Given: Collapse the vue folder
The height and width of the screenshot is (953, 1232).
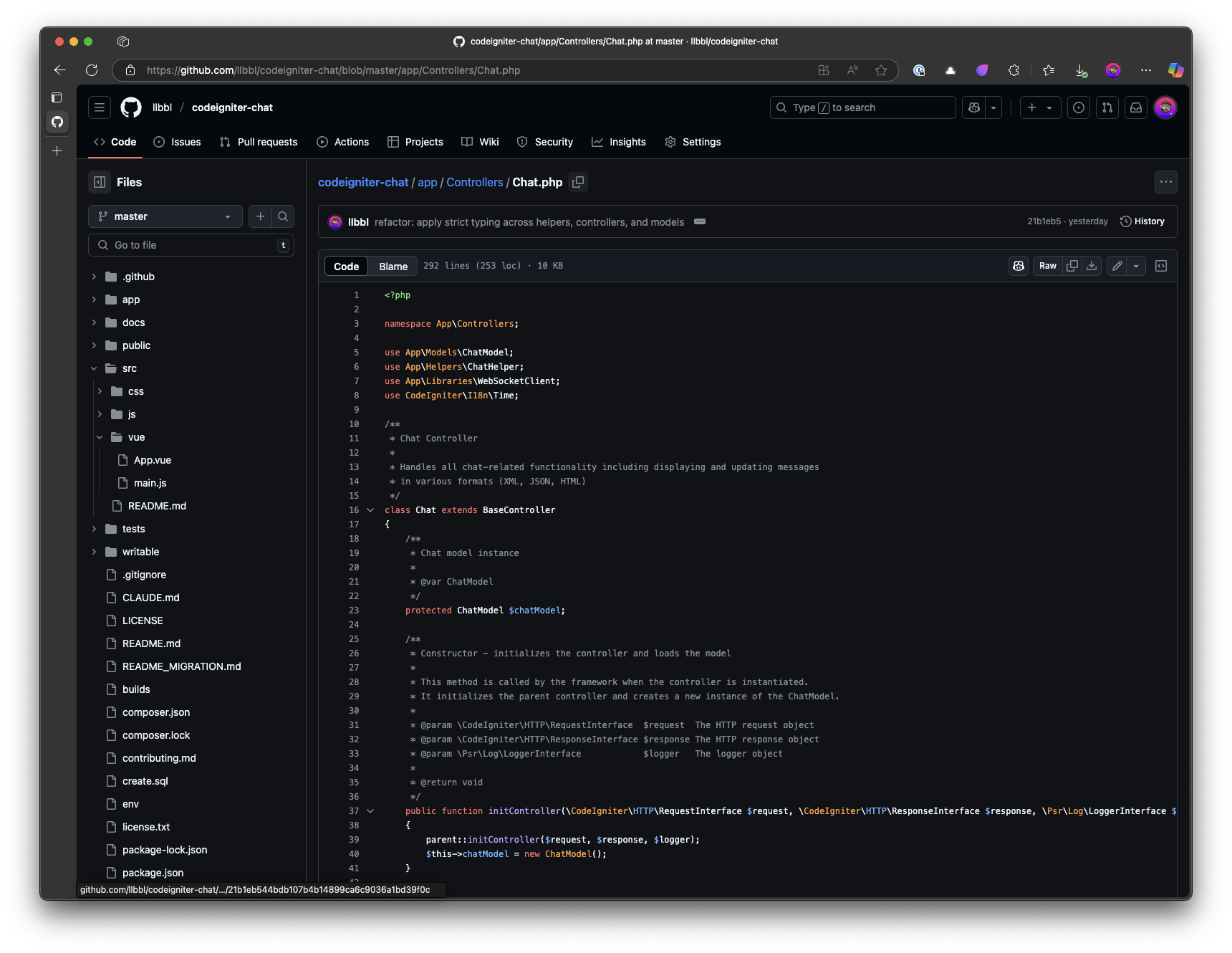Looking at the screenshot, I should click(100, 437).
